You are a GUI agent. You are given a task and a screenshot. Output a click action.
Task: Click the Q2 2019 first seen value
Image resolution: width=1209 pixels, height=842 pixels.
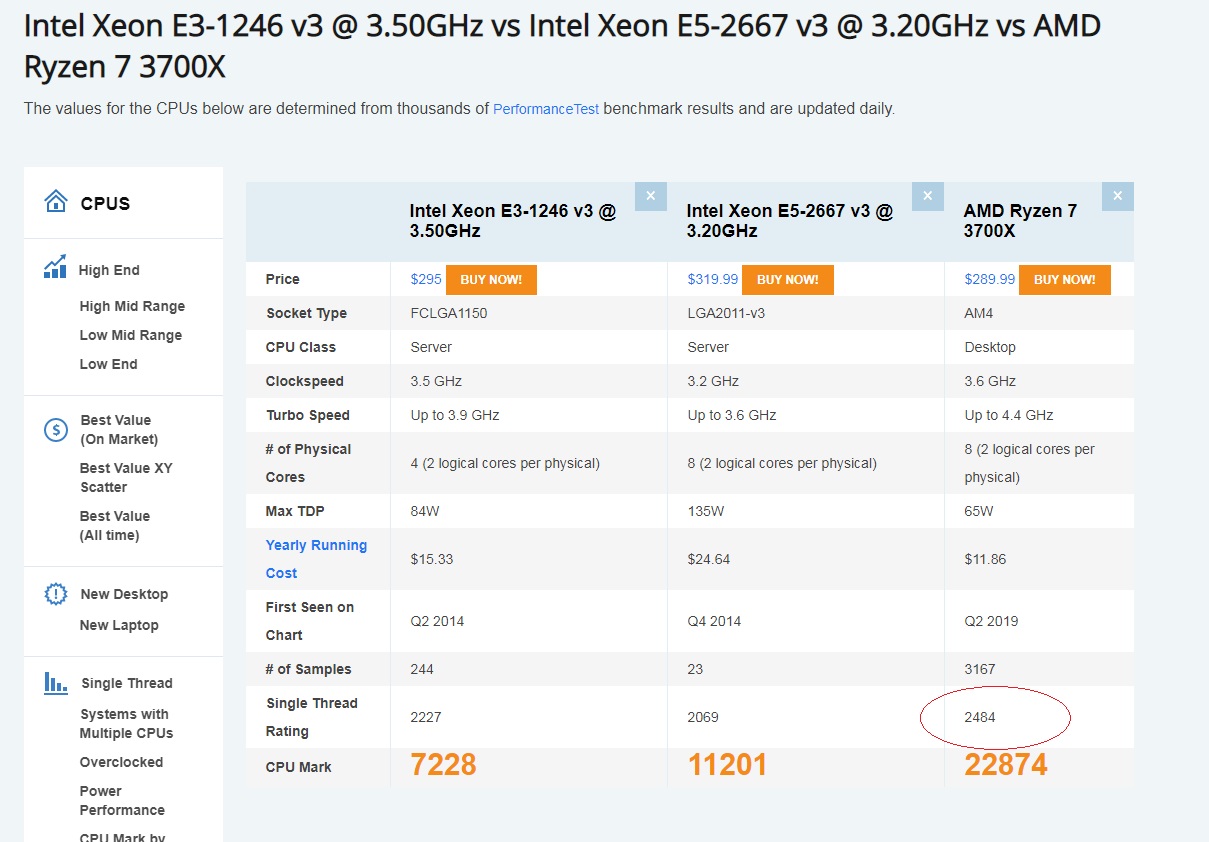click(992, 621)
